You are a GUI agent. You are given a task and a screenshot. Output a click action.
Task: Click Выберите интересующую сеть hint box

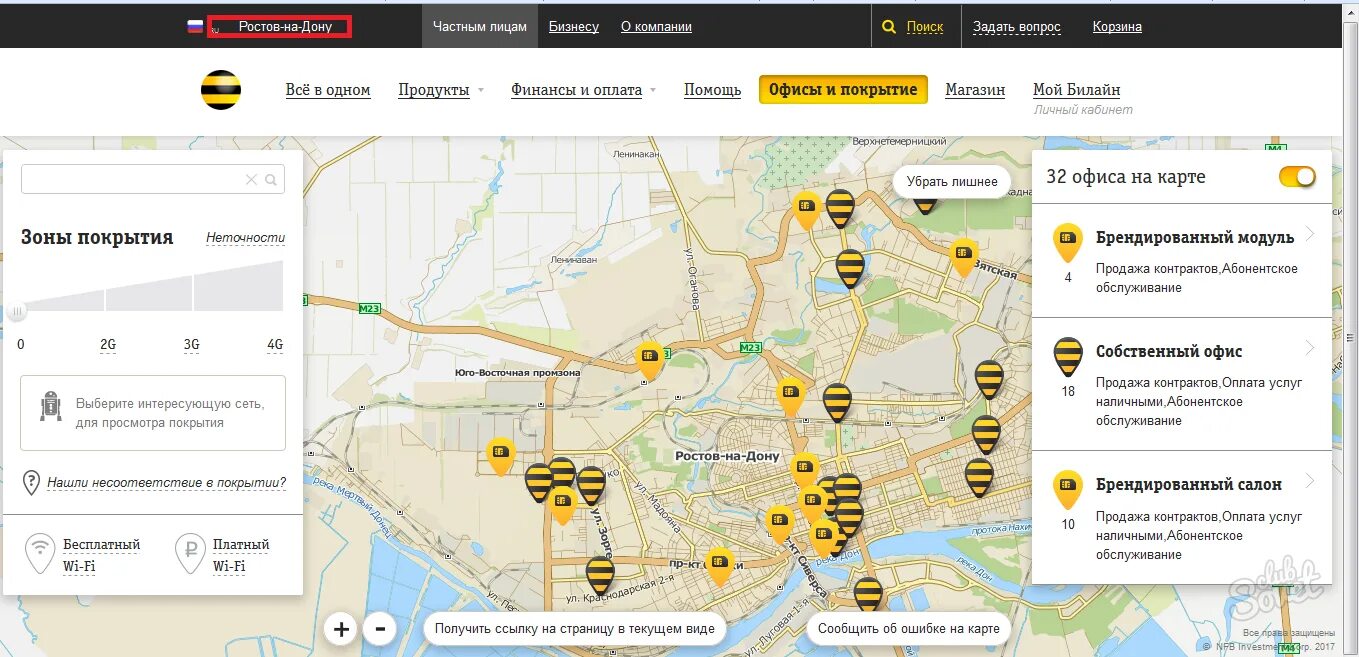pyautogui.click(x=153, y=413)
